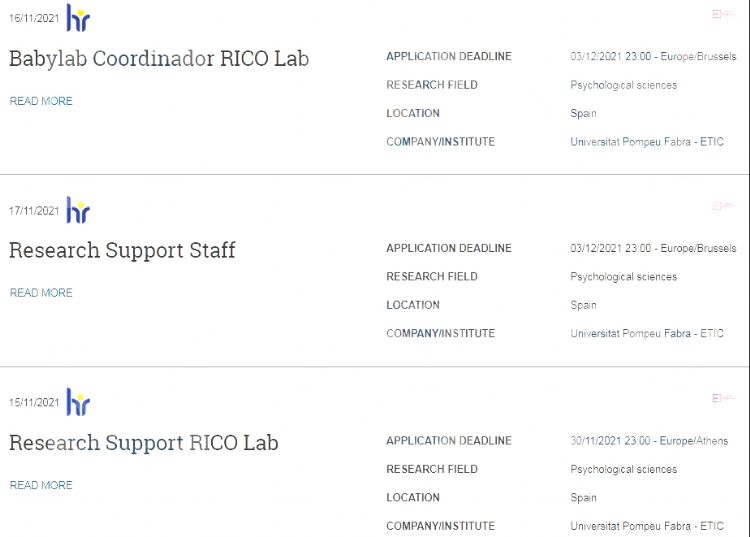Click Psychological sciences in Babylab listing
Viewport: 750px width, 537px height.
[623, 85]
